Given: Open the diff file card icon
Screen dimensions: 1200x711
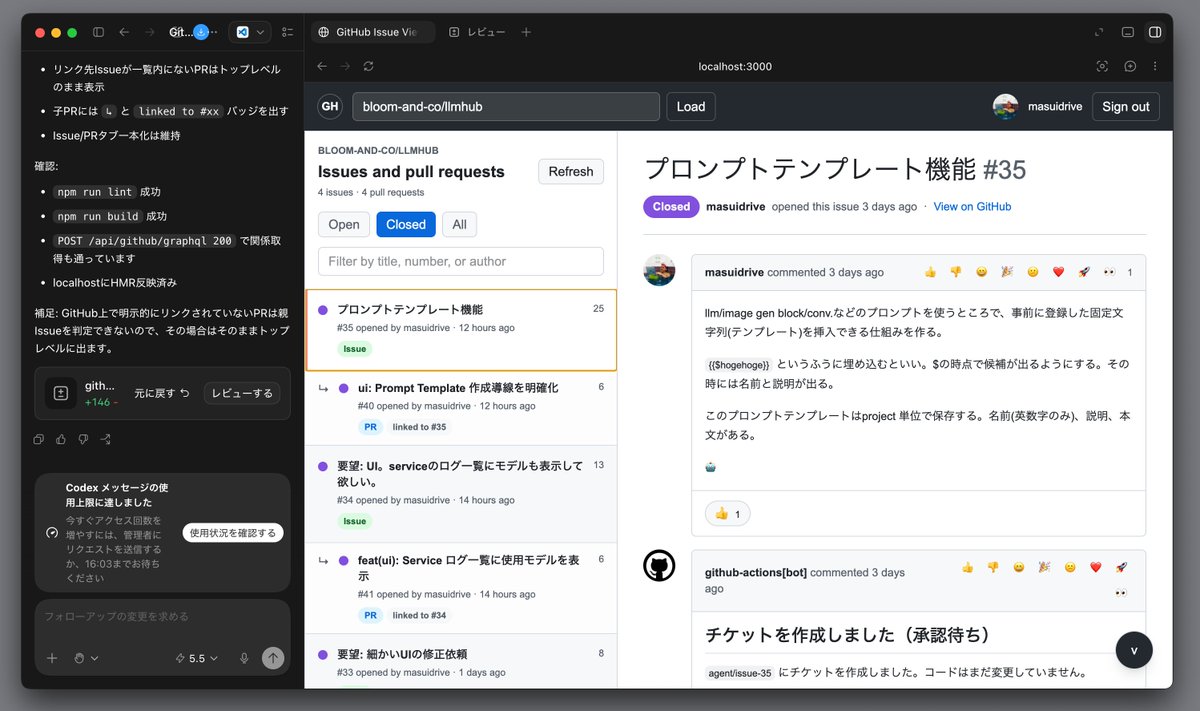Looking at the screenshot, I should pos(61,393).
